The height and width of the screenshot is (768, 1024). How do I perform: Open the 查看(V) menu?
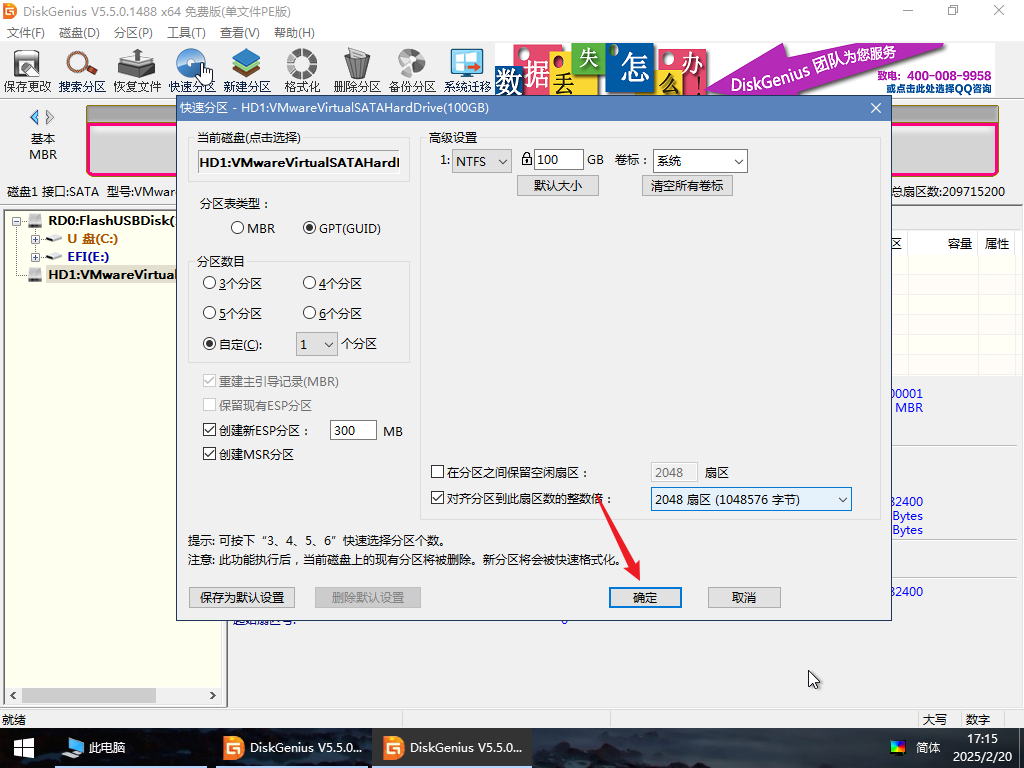coord(240,33)
